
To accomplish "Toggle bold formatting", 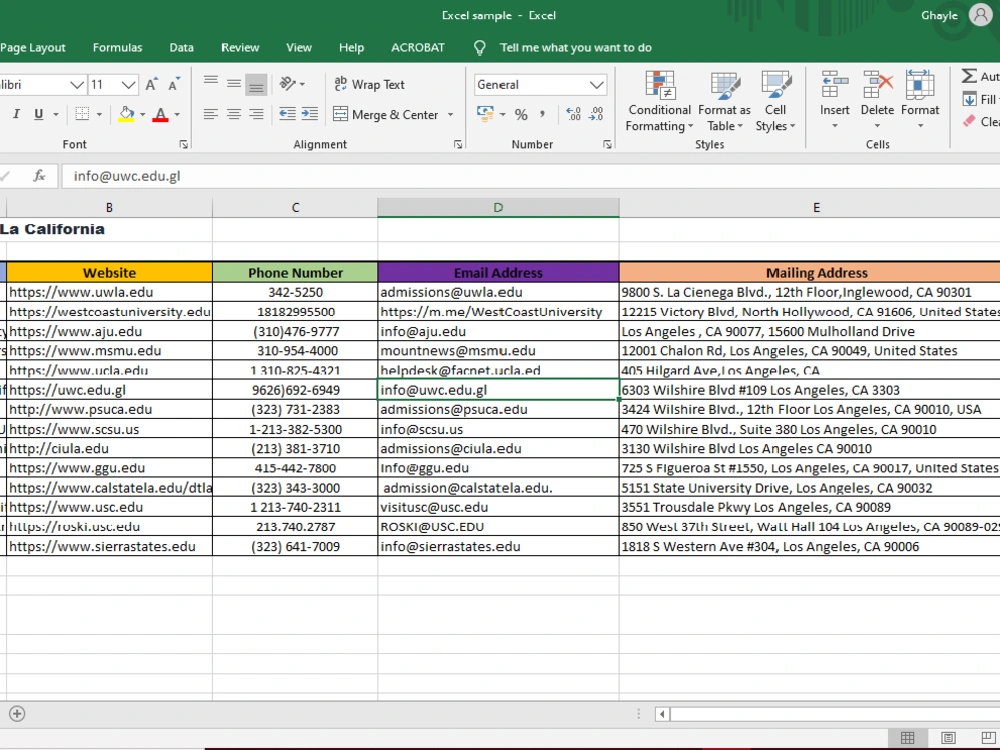I will click(x=0, y=114).
